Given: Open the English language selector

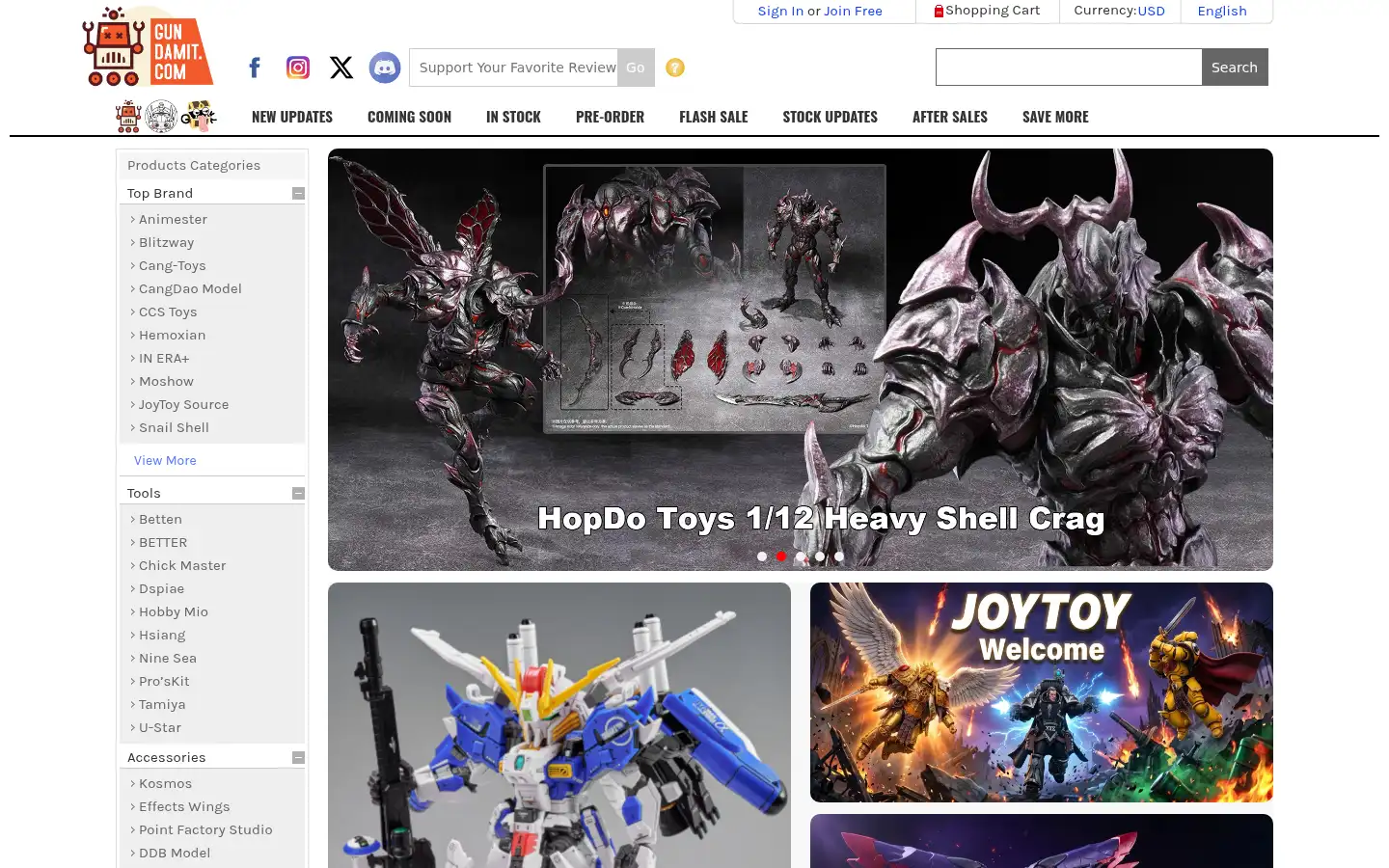Looking at the screenshot, I should click(x=1222, y=11).
